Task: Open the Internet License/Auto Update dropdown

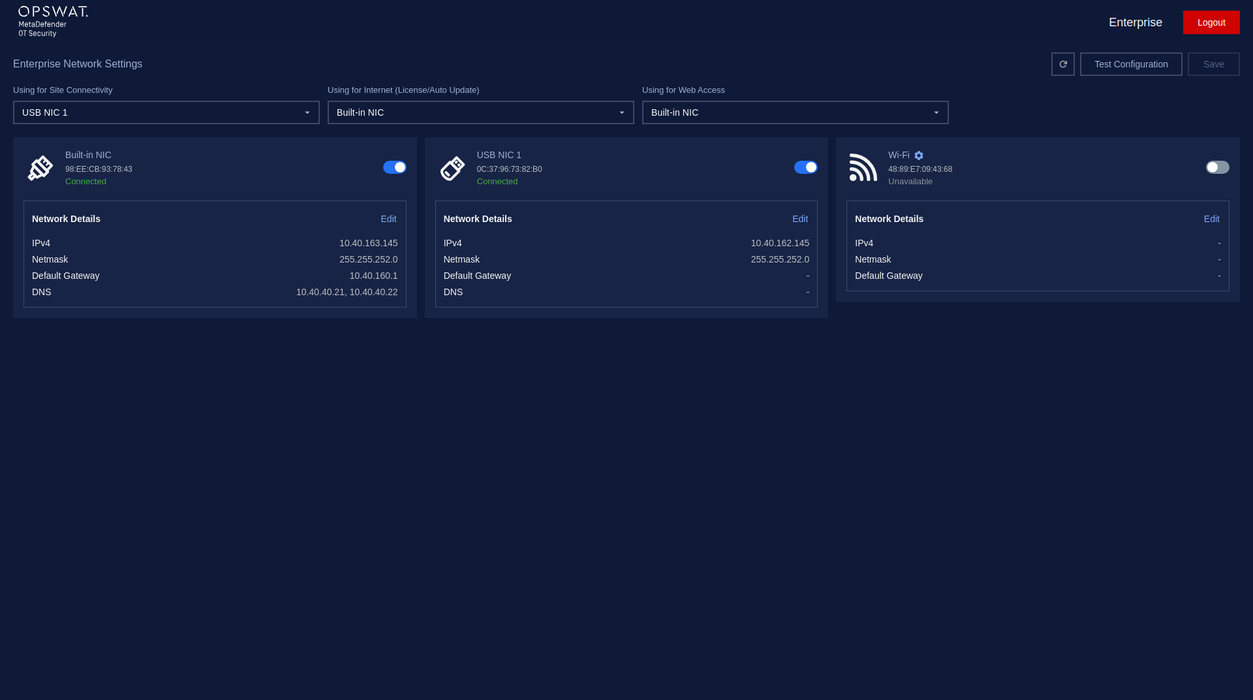Action: [481, 112]
